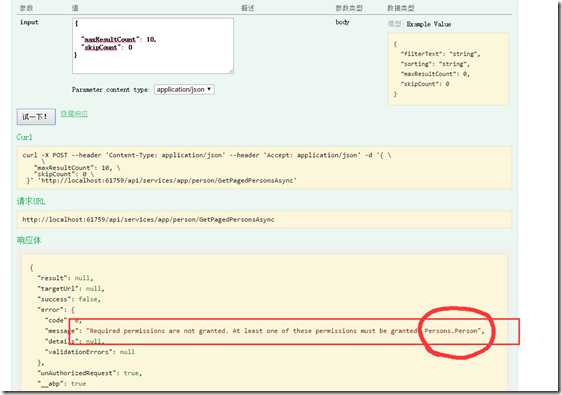The height and width of the screenshot is (395, 562).
Task: Click the value column header above the input box
Action: (75, 8)
